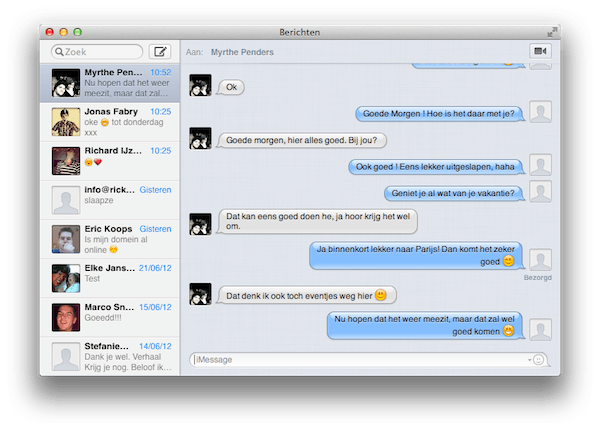Click Elke Jans...'s avatar photo

66,278
